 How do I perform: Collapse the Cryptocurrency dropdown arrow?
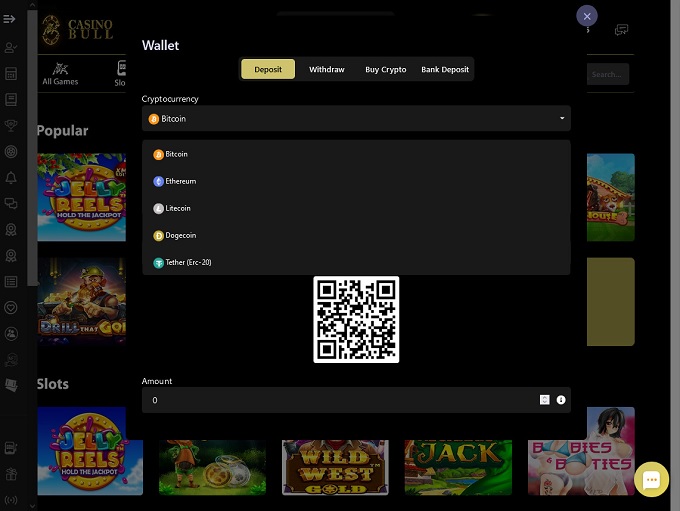(x=562, y=119)
